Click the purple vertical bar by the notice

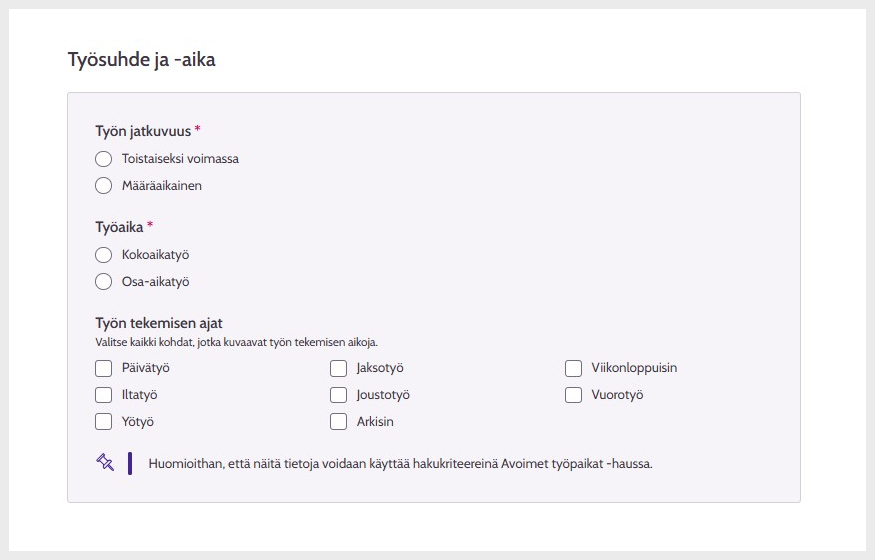pyautogui.click(x=130, y=463)
